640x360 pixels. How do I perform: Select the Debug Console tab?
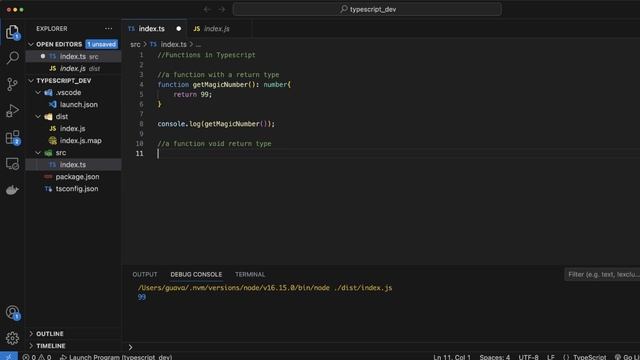coord(196,274)
